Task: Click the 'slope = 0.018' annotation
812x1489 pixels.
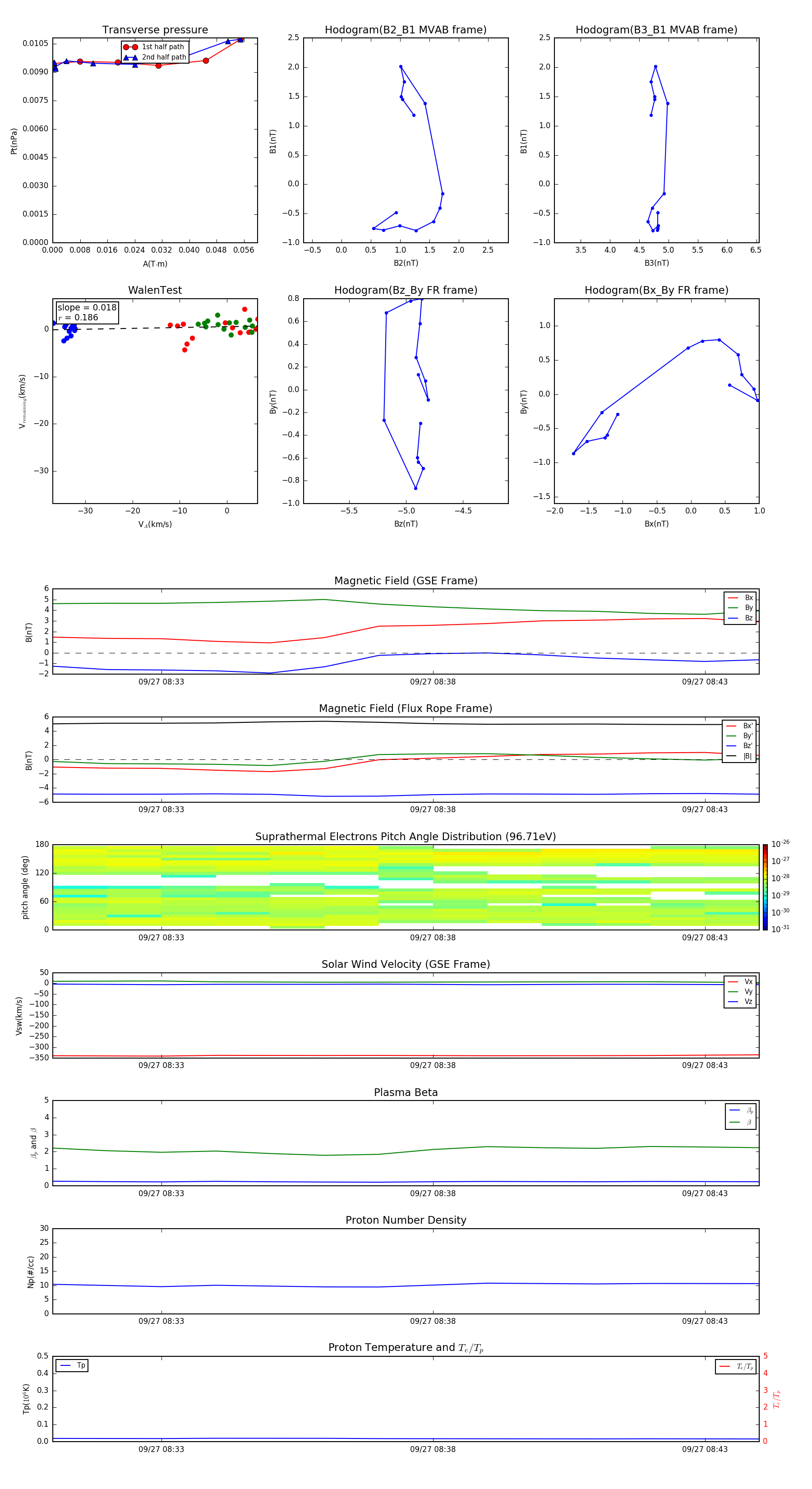Action: (x=87, y=308)
